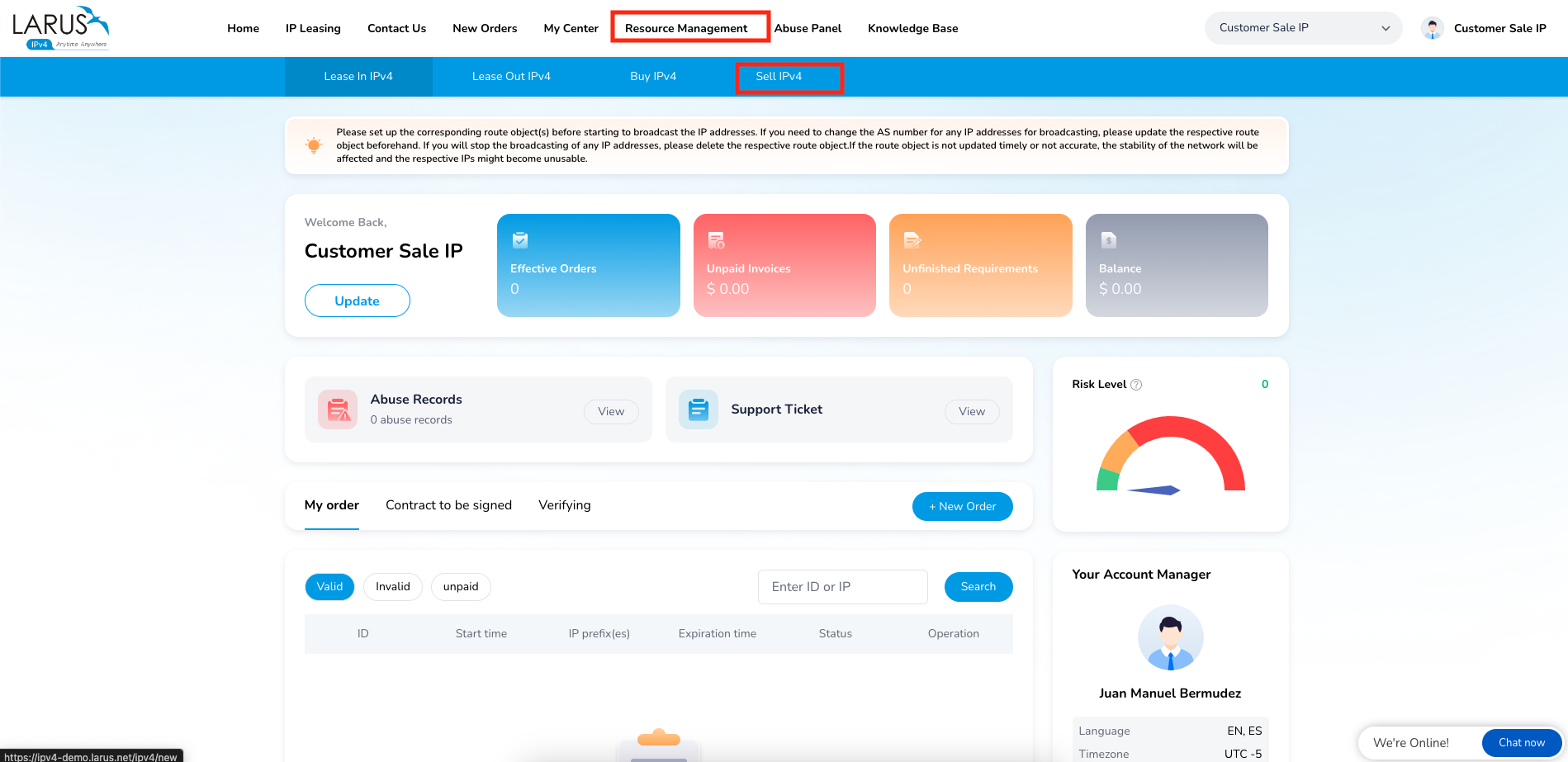The width and height of the screenshot is (1568, 762).
Task: Open the IP Leasing menu
Action: [x=313, y=28]
